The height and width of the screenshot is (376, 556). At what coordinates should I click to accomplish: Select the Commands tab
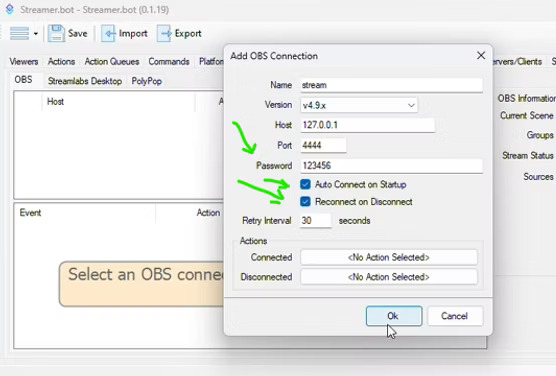169,61
